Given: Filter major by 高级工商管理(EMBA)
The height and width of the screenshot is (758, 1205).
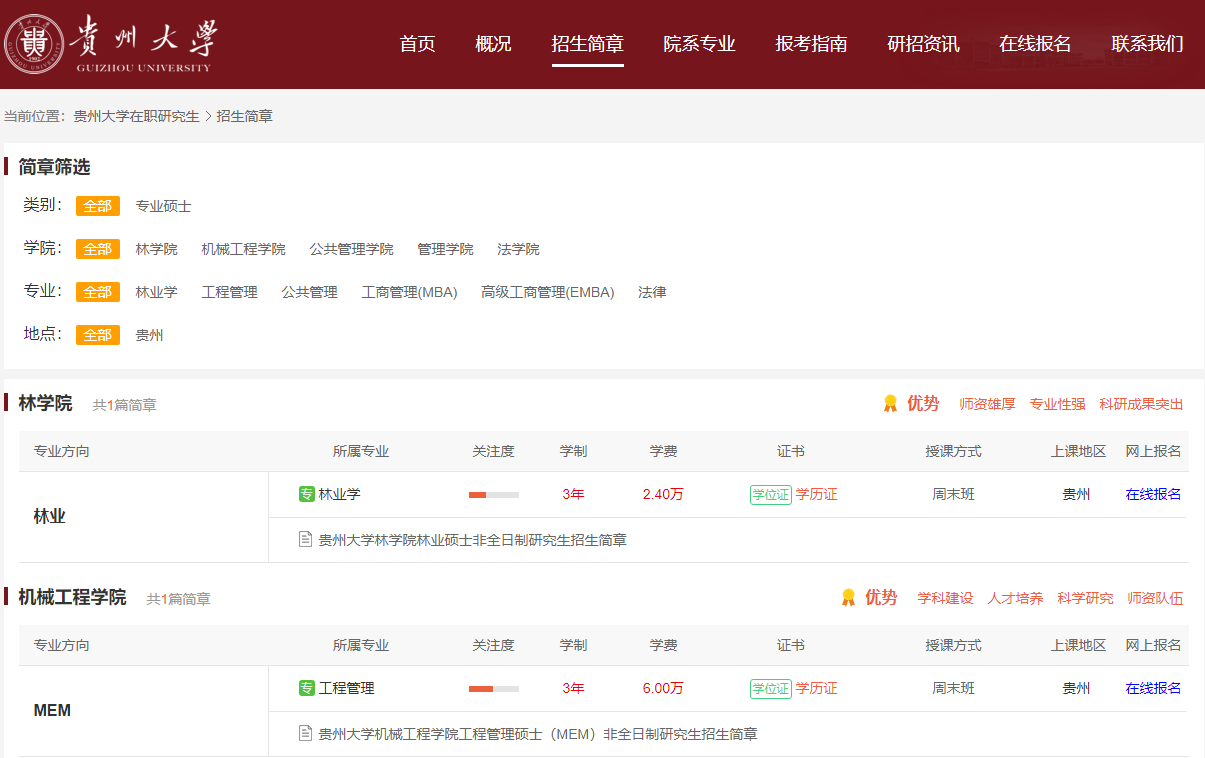Looking at the screenshot, I should click(548, 292).
